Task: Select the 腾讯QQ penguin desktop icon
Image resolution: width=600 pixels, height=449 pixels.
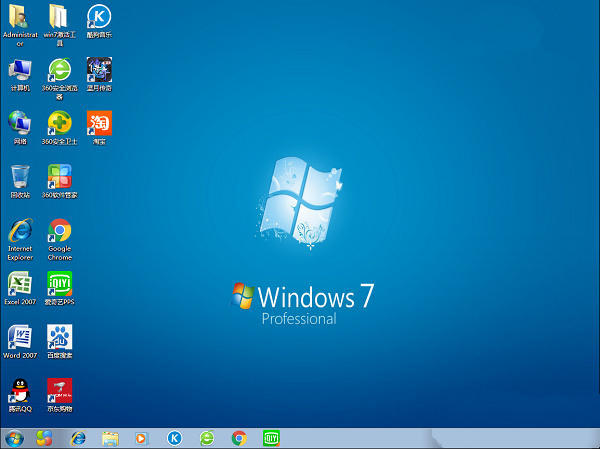Action: (x=19, y=390)
